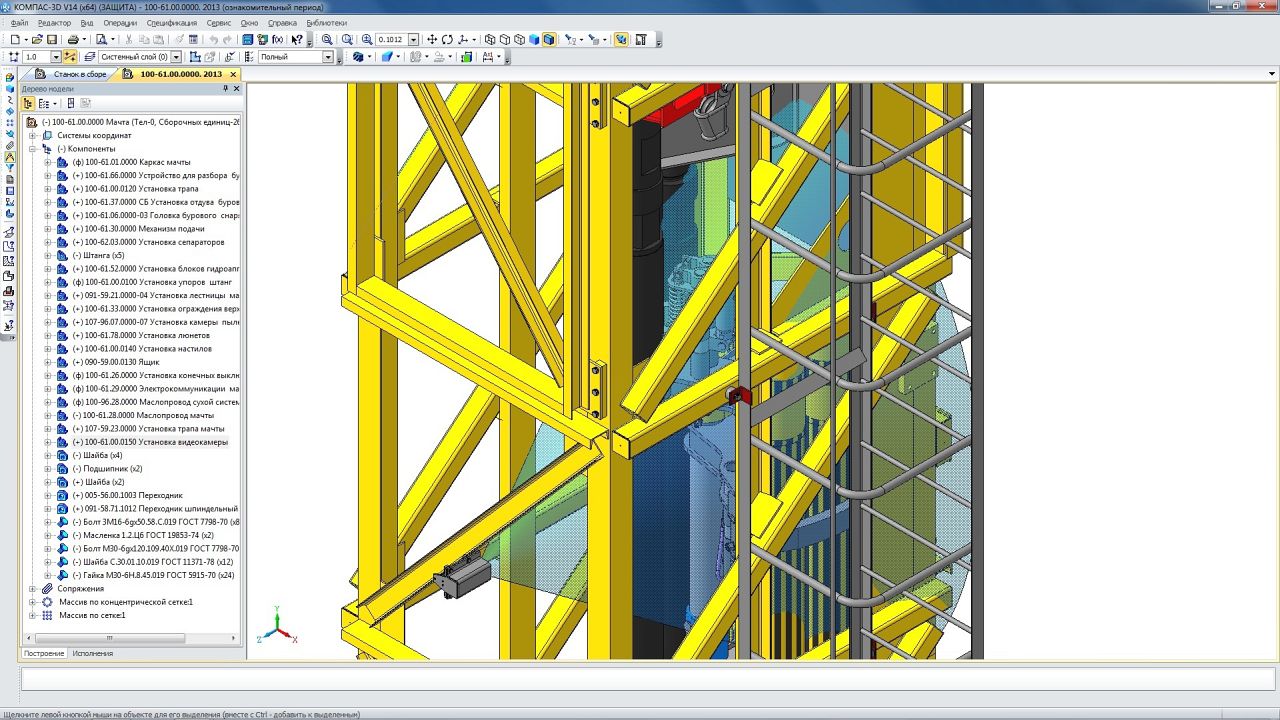This screenshot has height=720, width=1280.
Task: Open the Полный display mode dropdown
Action: click(x=327, y=57)
